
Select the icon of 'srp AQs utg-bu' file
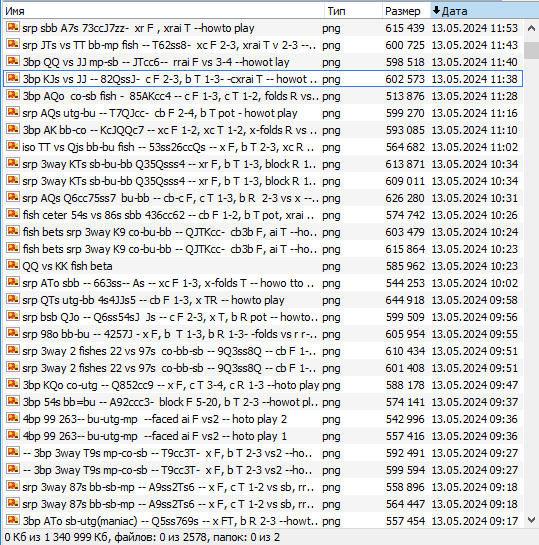click(13, 112)
